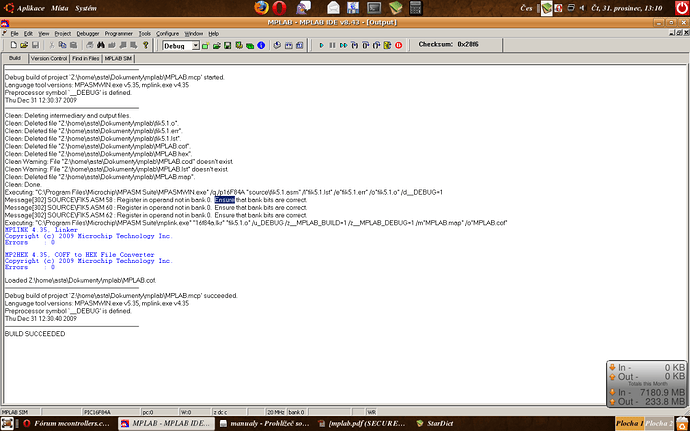
Task: Open a project with the green folder icon
Action: (217, 45)
